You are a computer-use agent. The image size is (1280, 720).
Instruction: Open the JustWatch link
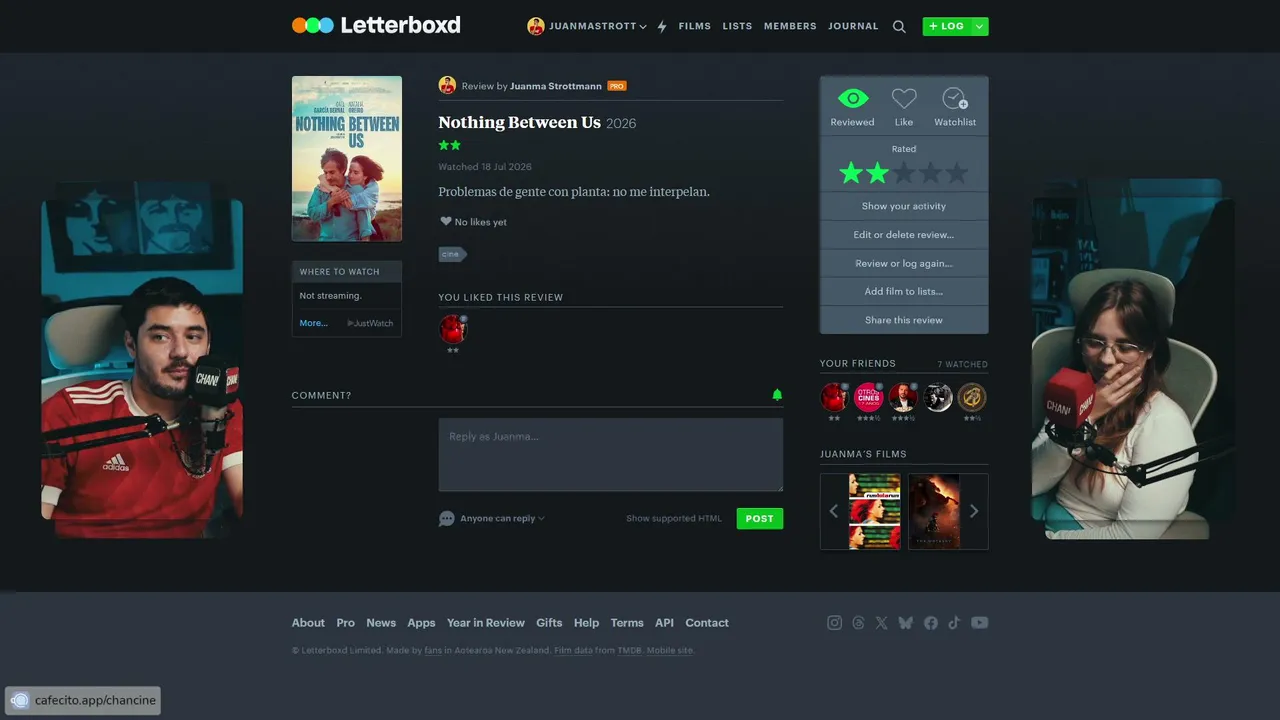[x=370, y=323]
